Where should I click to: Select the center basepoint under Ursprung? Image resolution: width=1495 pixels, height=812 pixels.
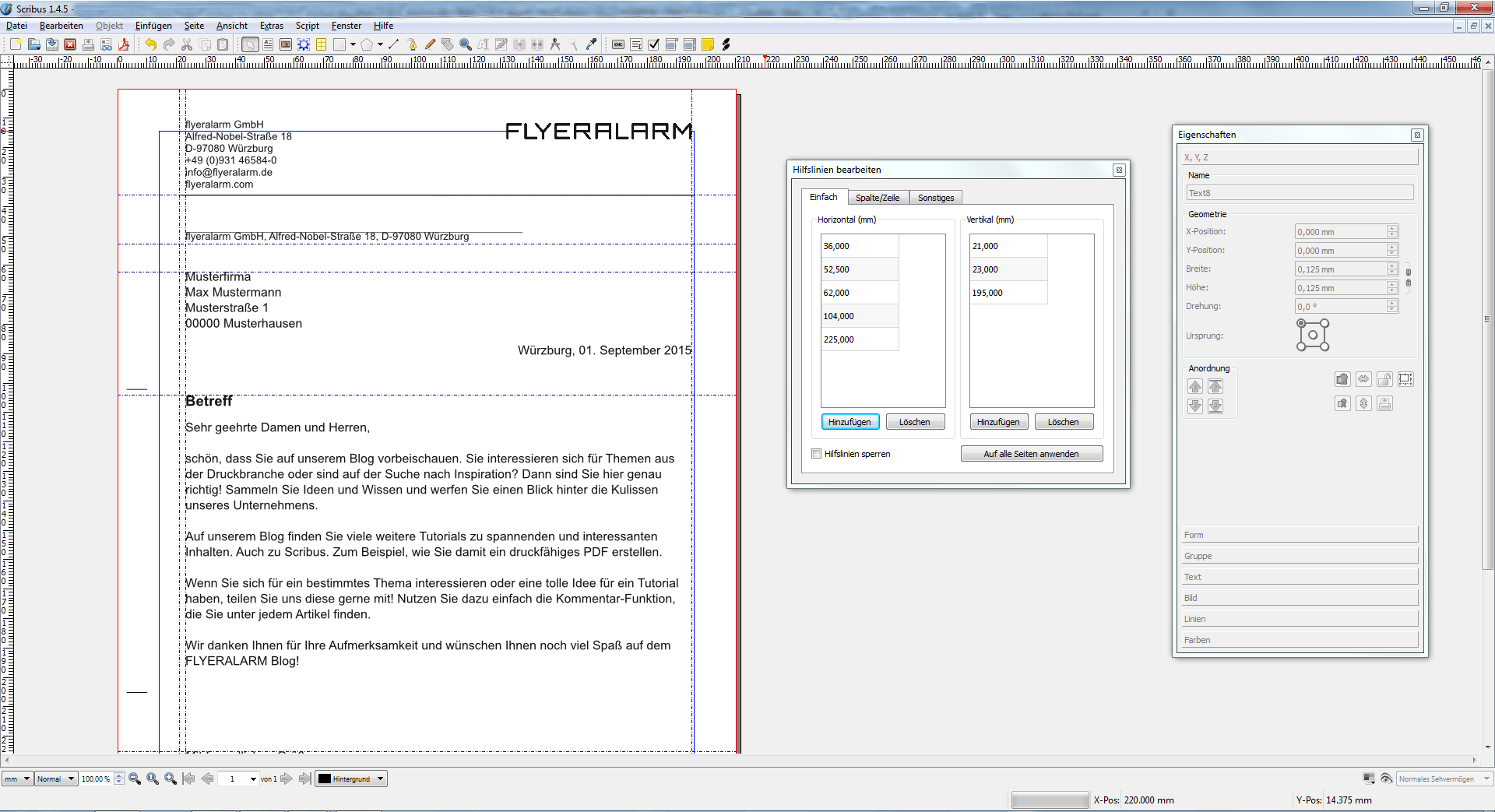(1313, 335)
